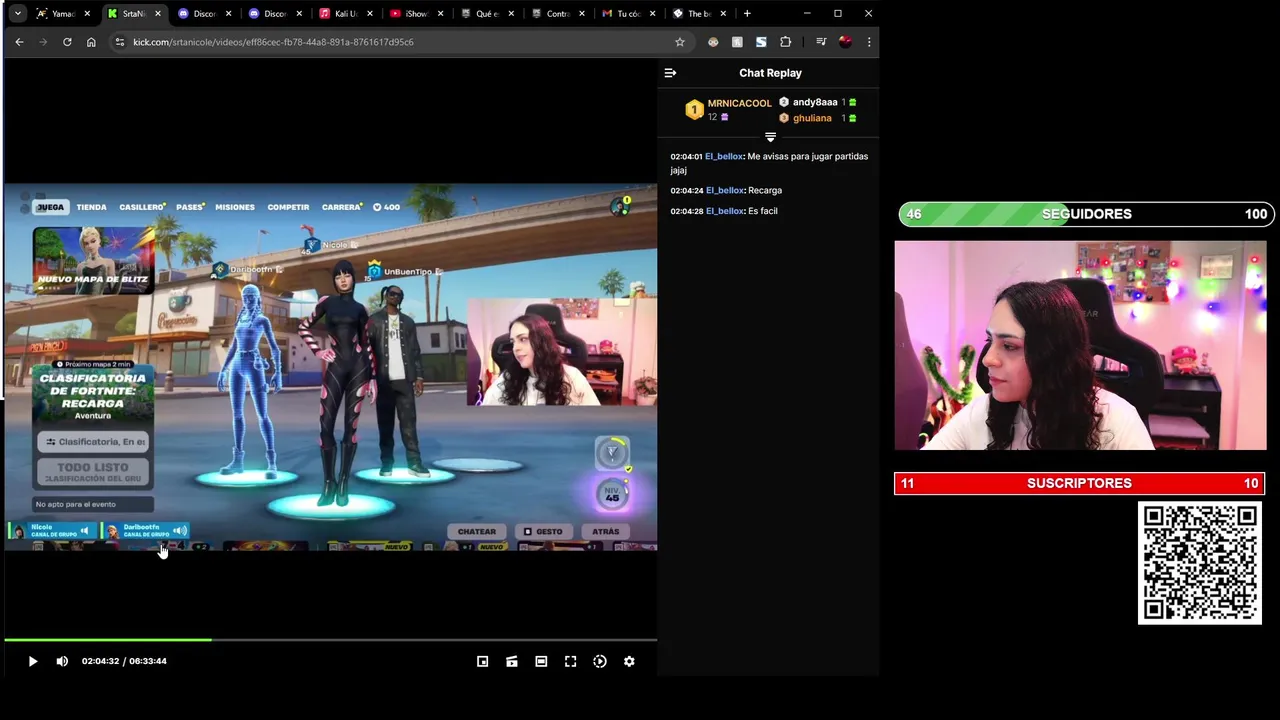This screenshot has width=1280, height=720.
Task: Select PASES in the Fortnite menu
Action: click(x=190, y=207)
